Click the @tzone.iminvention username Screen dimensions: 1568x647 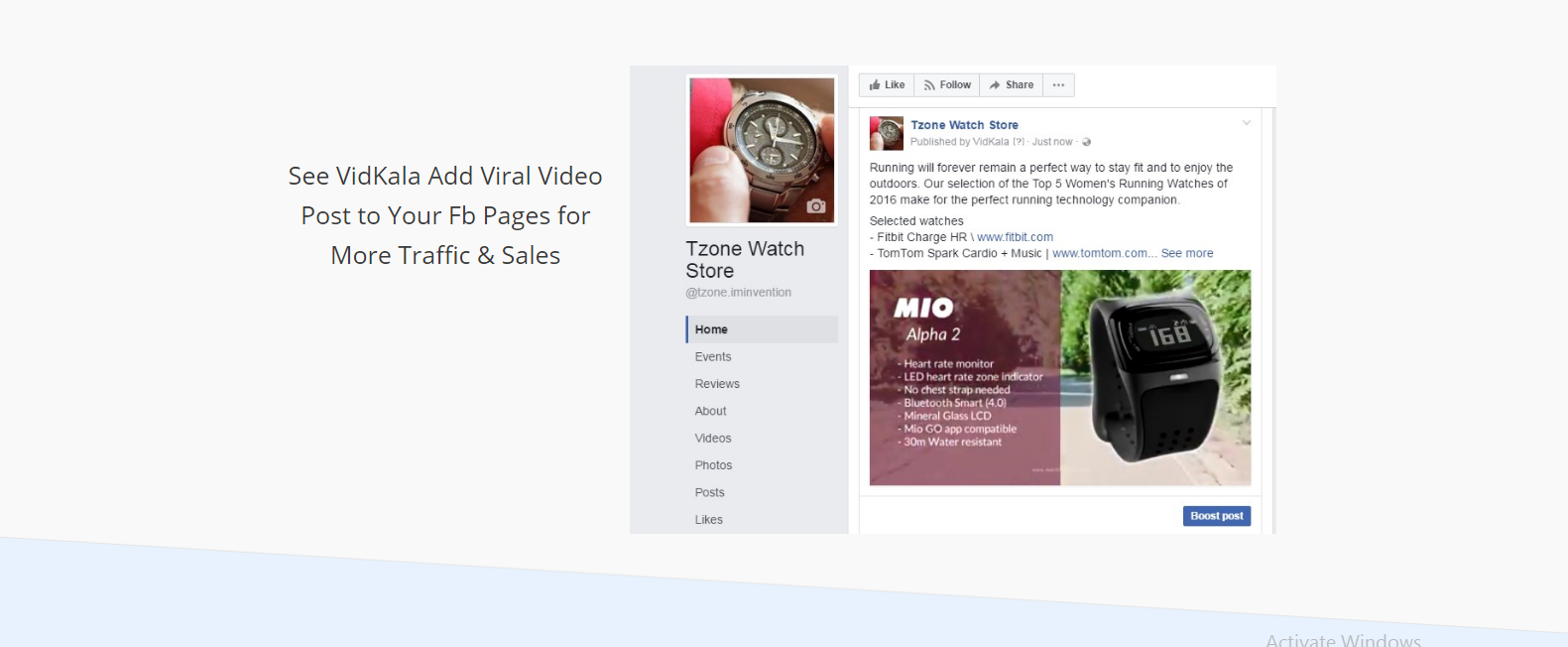click(739, 293)
